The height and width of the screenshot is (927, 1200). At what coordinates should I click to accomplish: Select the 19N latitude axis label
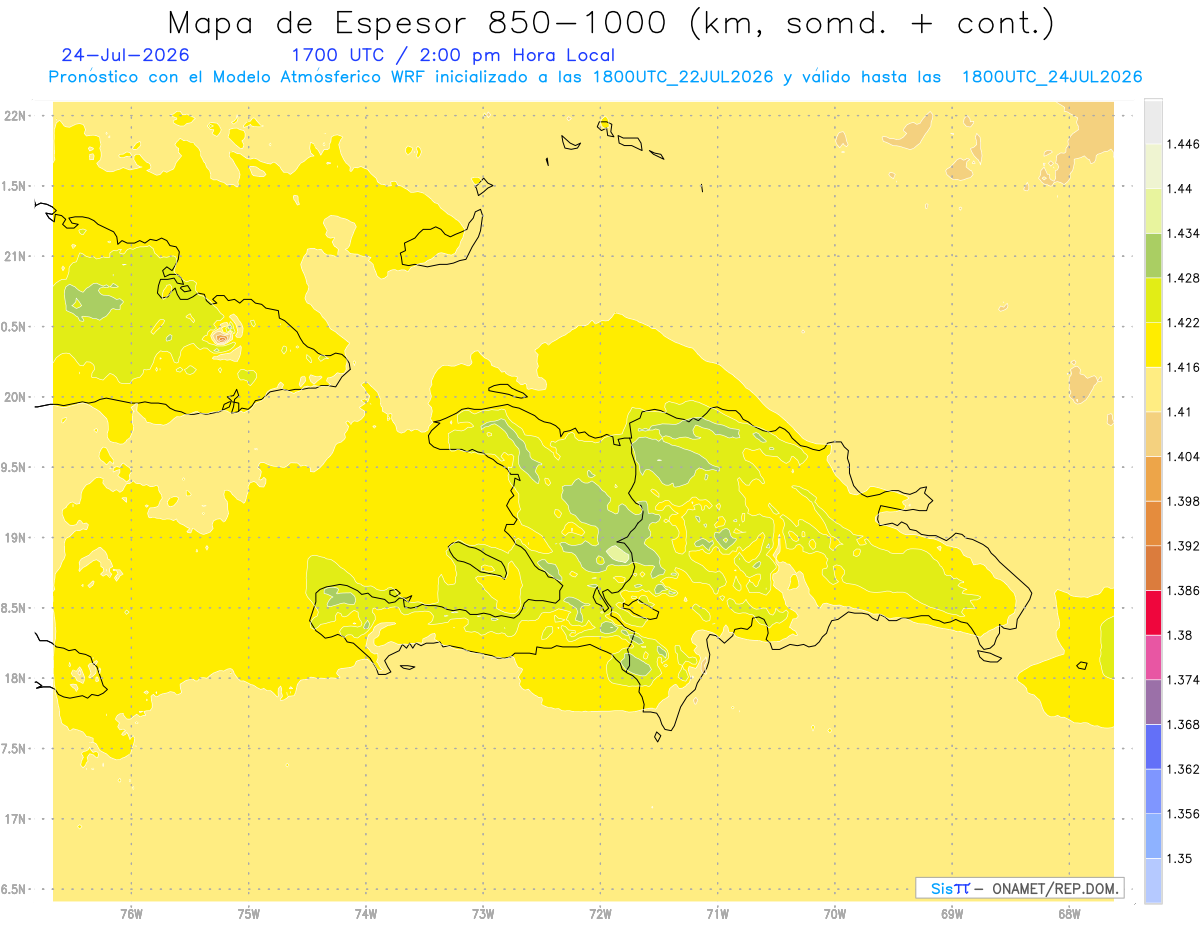15,537
